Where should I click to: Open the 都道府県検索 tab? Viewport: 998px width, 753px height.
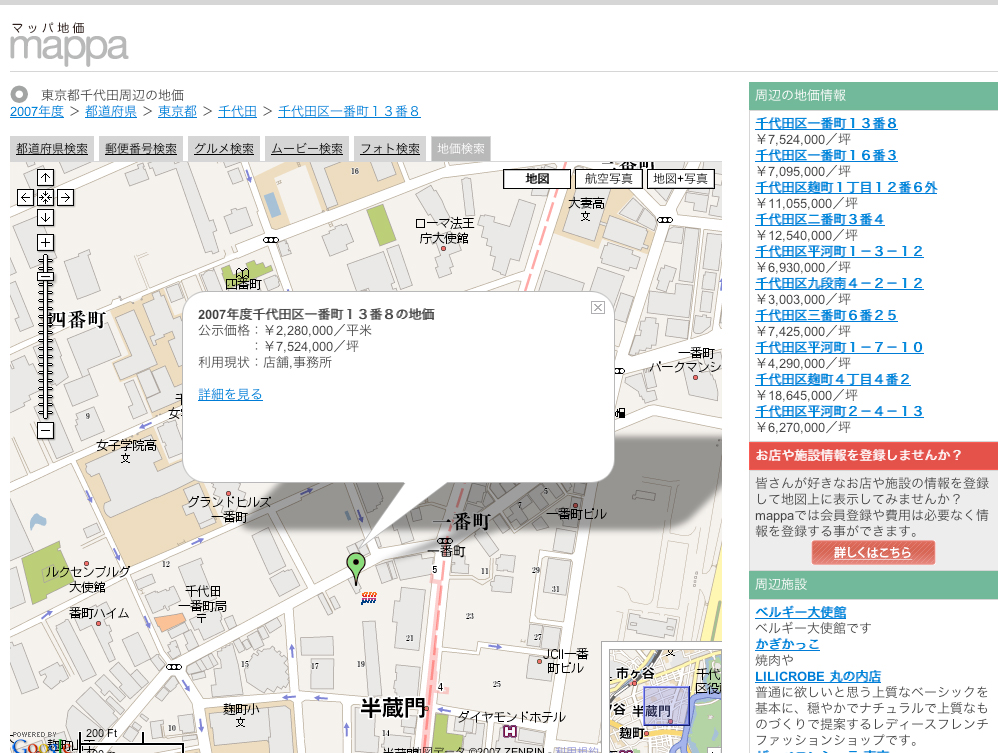pyautogui.click(x=52, y=149)
